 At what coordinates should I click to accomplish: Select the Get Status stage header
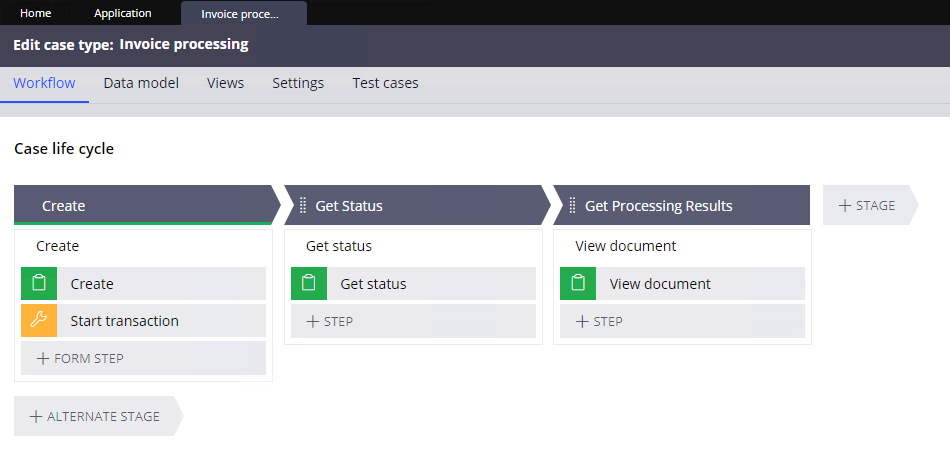(x=418, y=205)
